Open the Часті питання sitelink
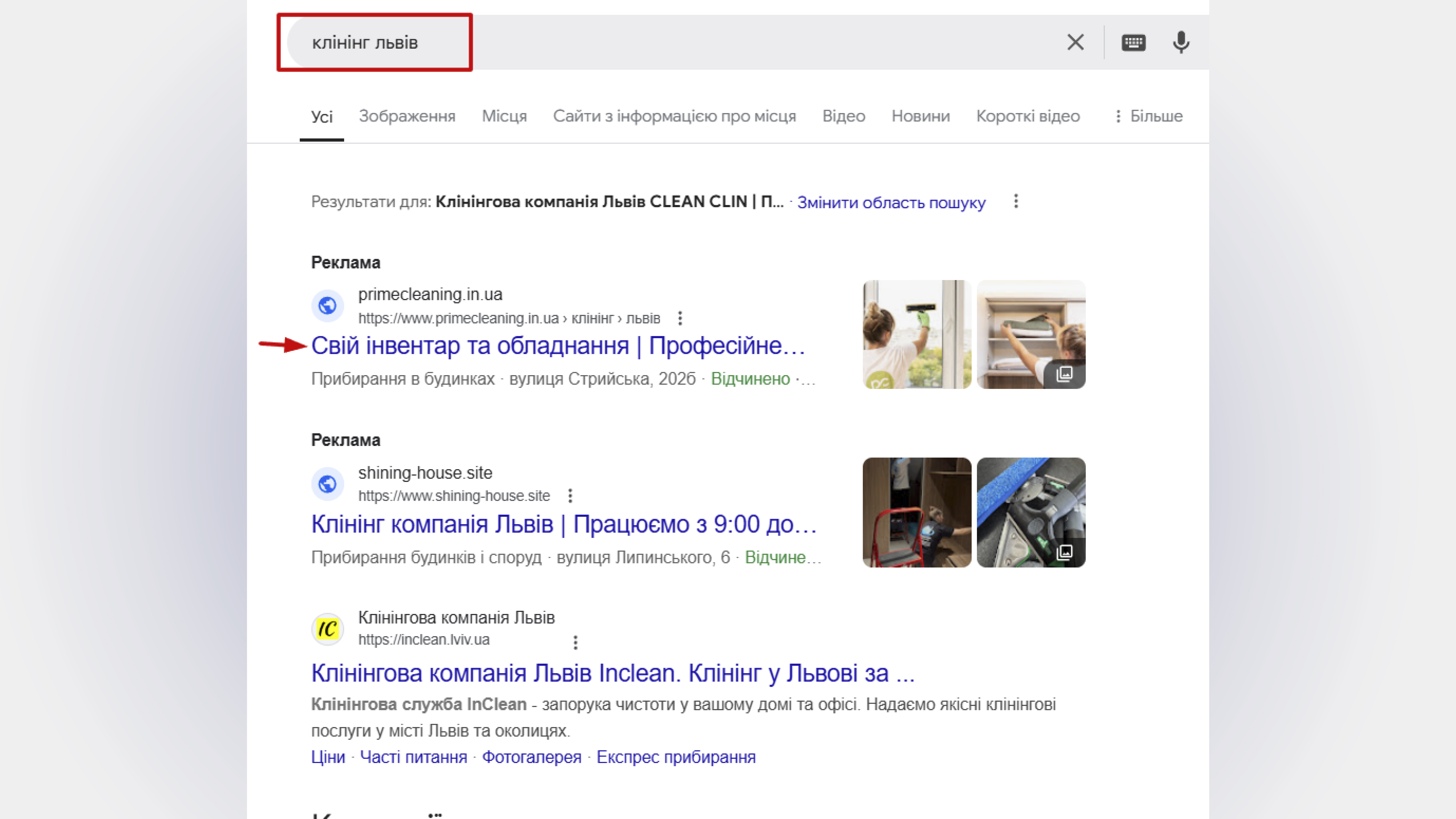The width and height of the screenshot is (1456, 819). point(413,757)
